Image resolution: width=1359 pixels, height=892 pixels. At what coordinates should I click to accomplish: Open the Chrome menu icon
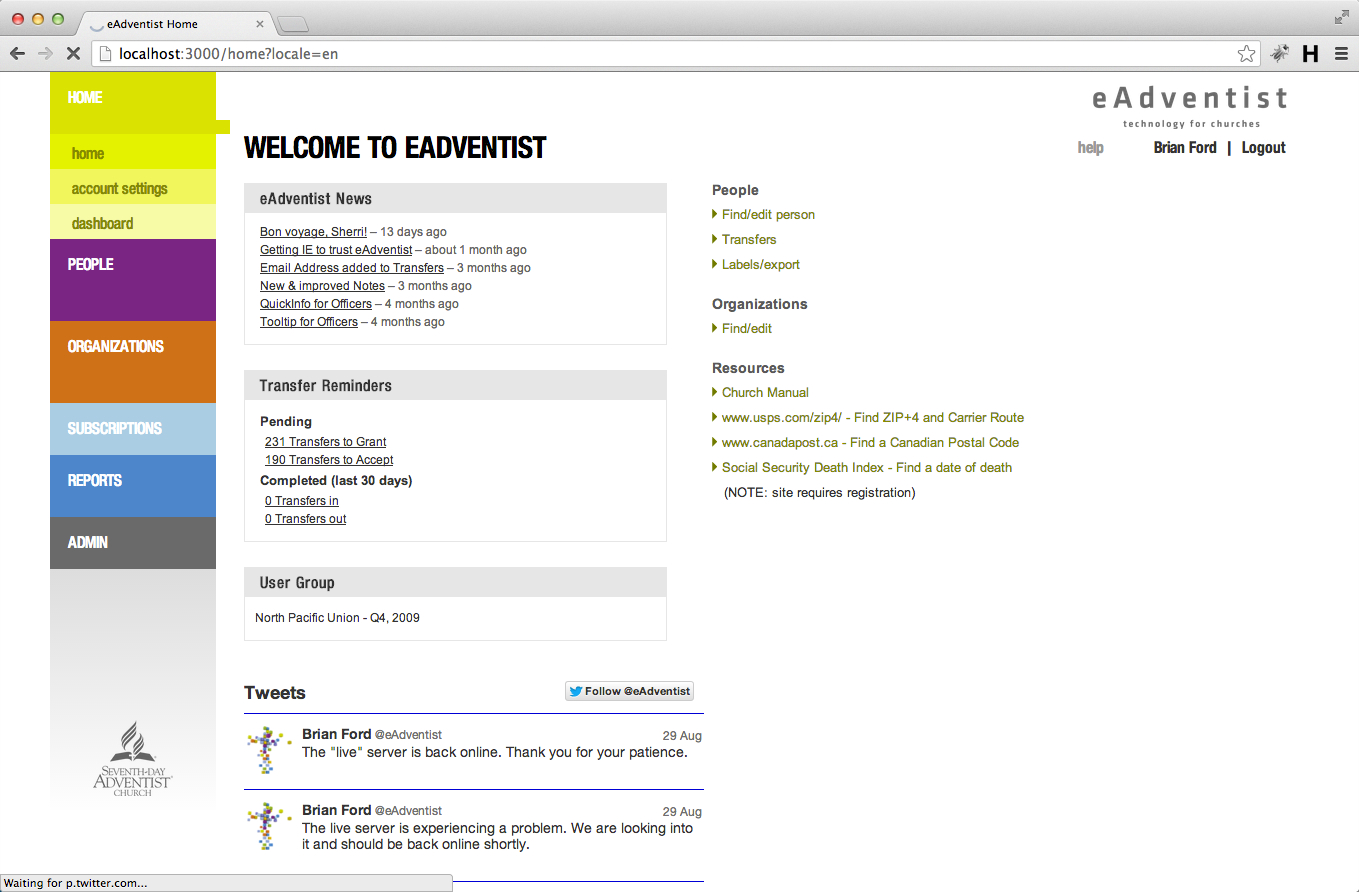point(1341,54)
